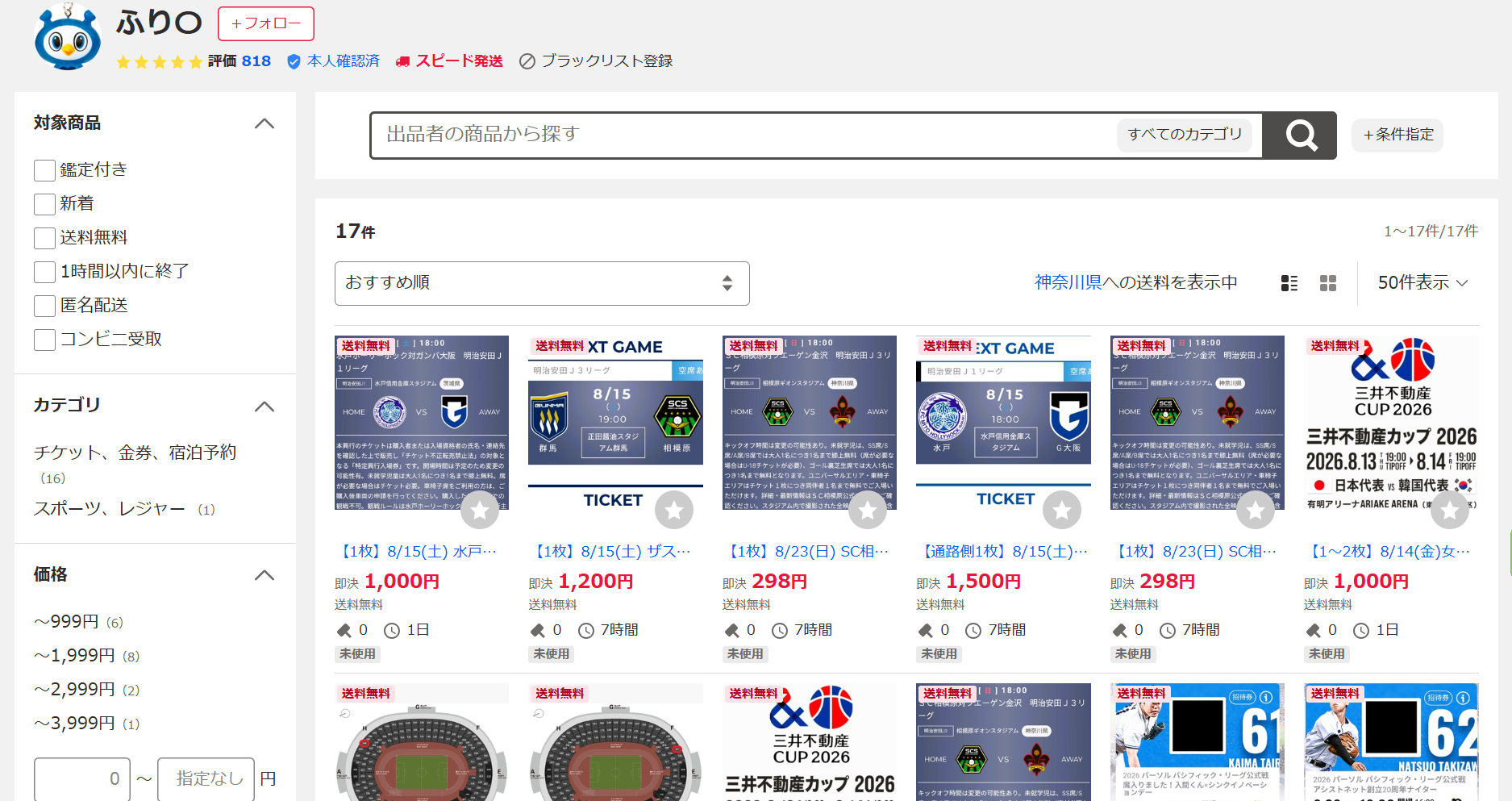Image resolution: width=1512 pixels, height=801 pixels.
Task: Open the すべてのカテゴリ category selector
Action: [x=1184, y=135]
